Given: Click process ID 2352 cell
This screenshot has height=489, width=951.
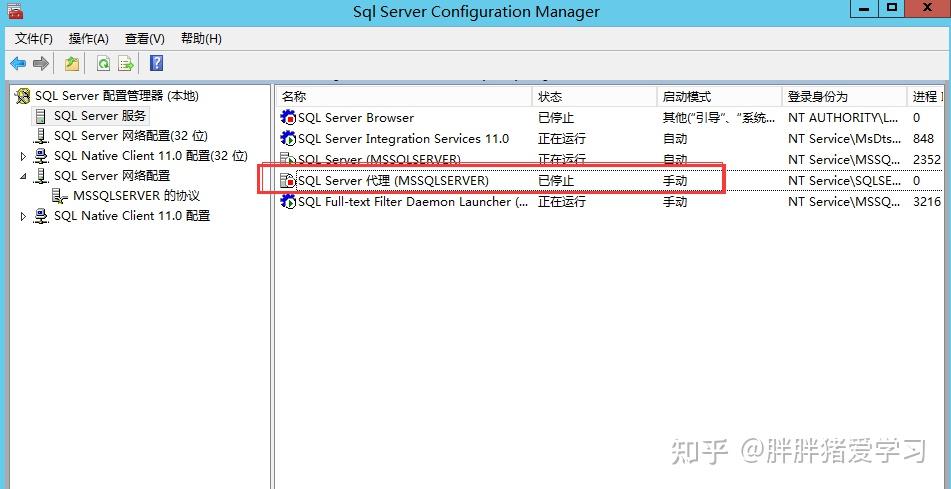Looking at the screenshot, I should pos(927,160).
